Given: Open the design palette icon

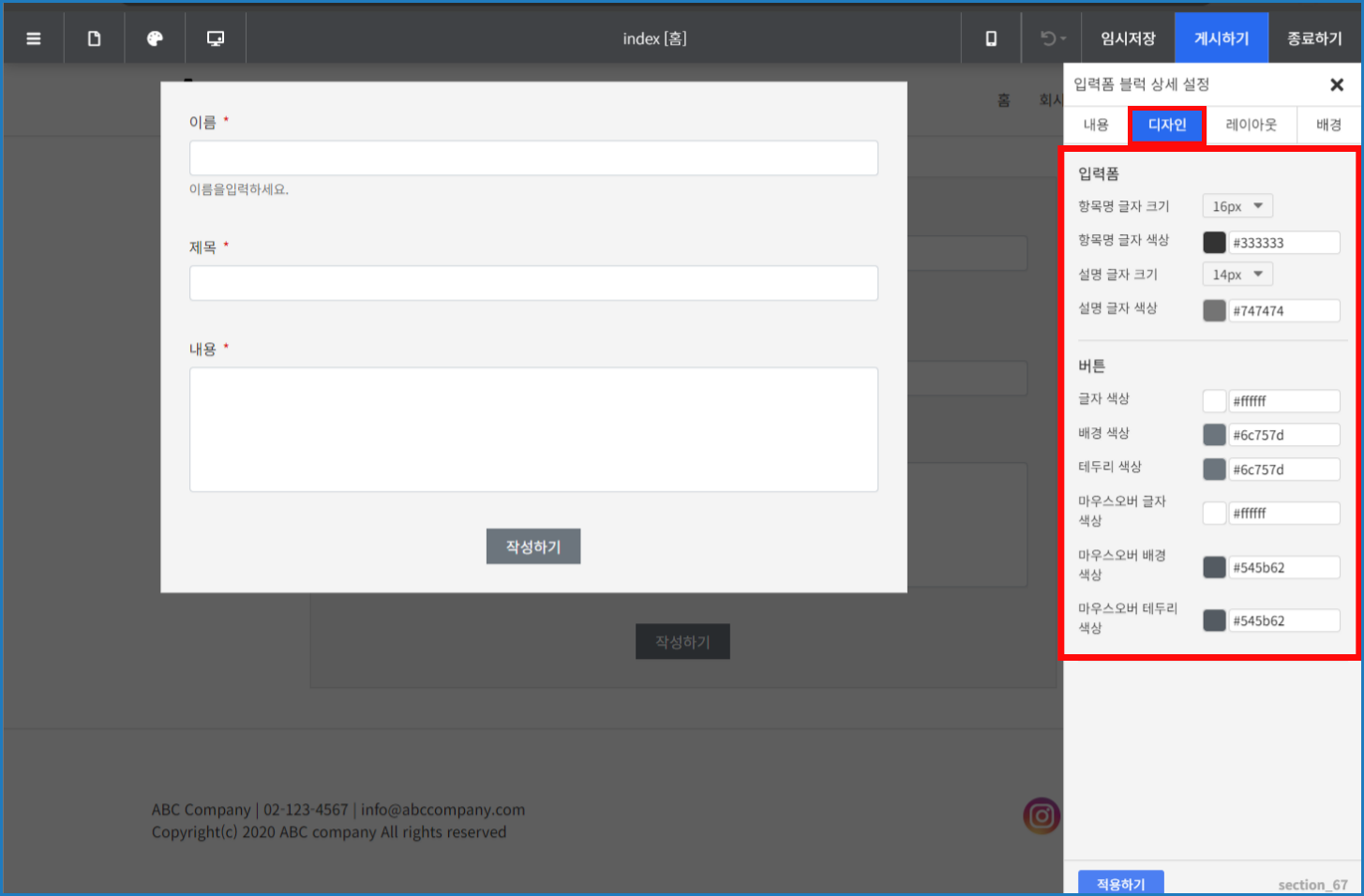Looking at the screenshot, I should click(154, 38).
